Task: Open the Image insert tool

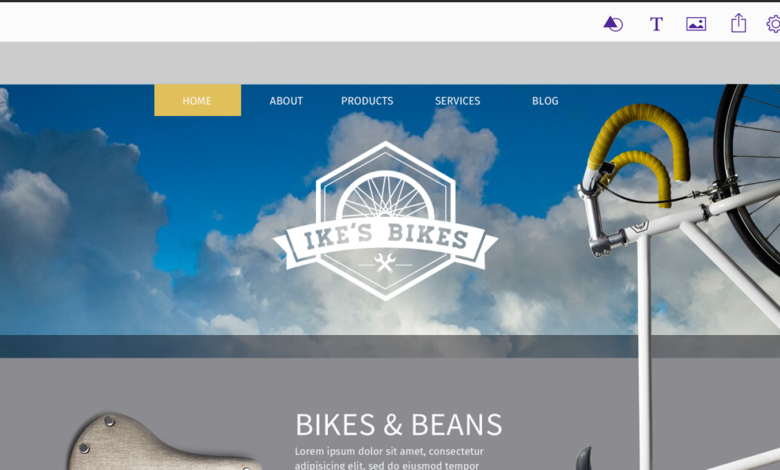Action: (696, 23)
